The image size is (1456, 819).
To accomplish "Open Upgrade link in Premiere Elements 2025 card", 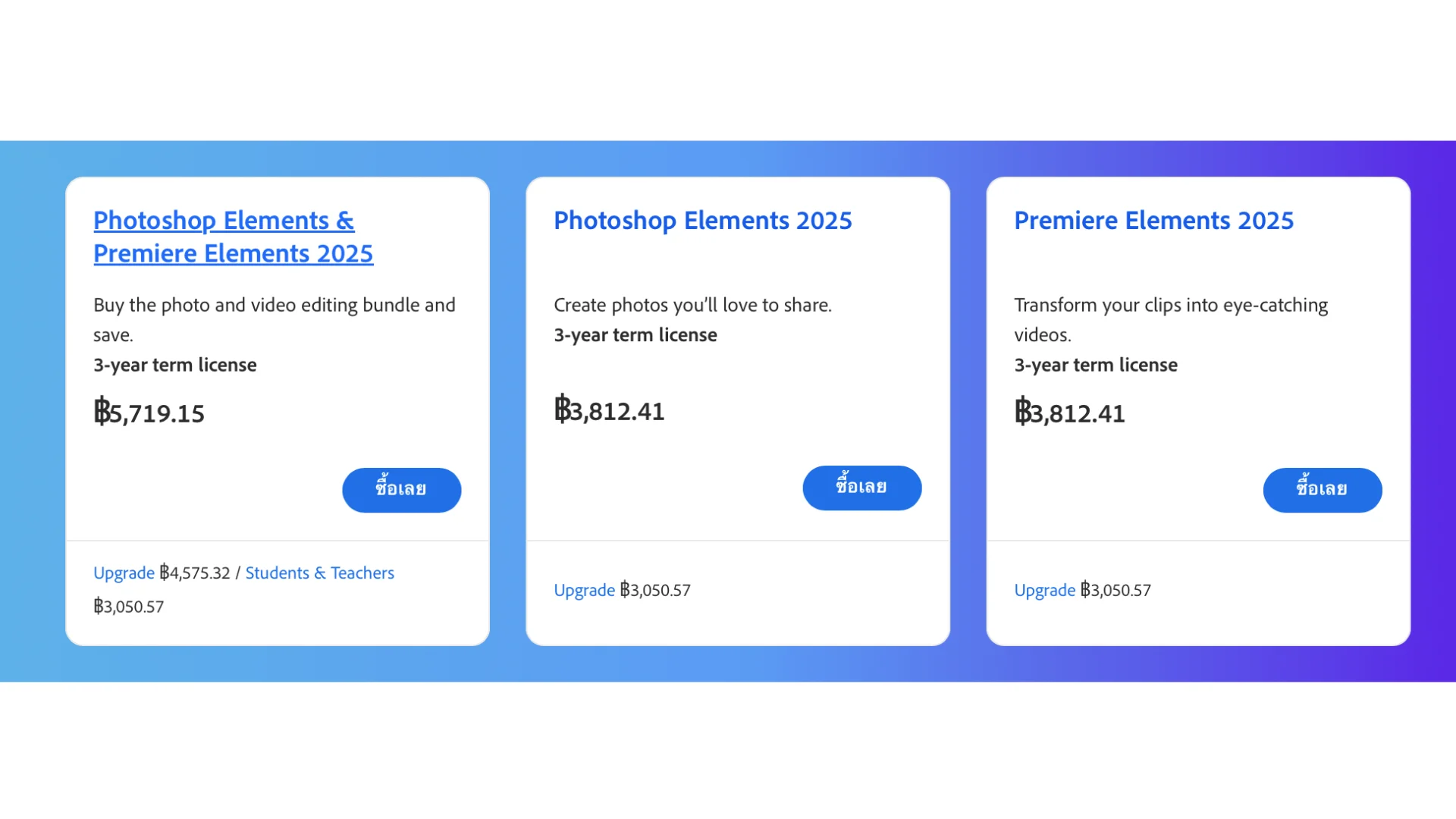I will 1044,591.
